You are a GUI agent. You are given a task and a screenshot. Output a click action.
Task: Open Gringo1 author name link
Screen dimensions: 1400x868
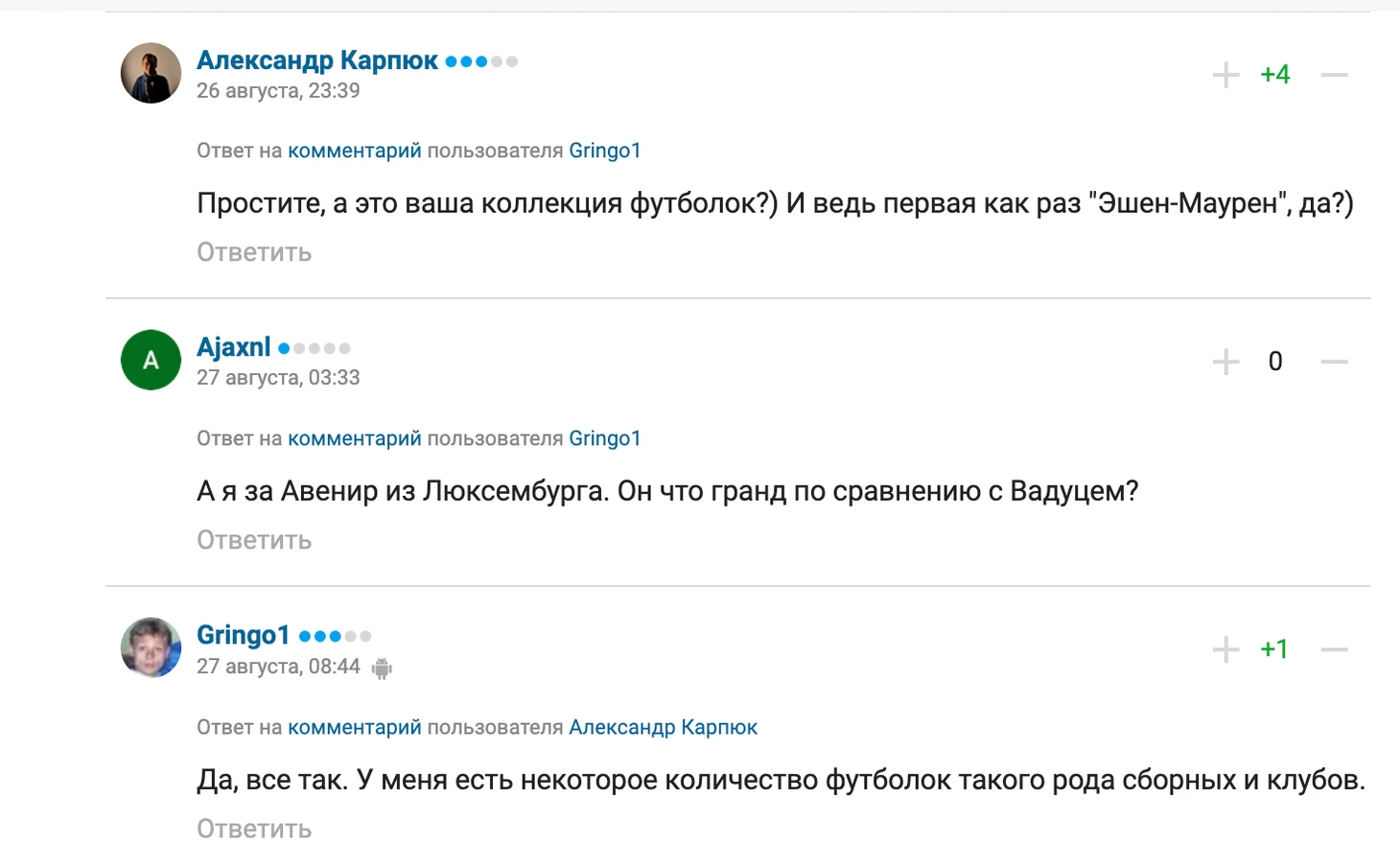click(x=243, y=635)
